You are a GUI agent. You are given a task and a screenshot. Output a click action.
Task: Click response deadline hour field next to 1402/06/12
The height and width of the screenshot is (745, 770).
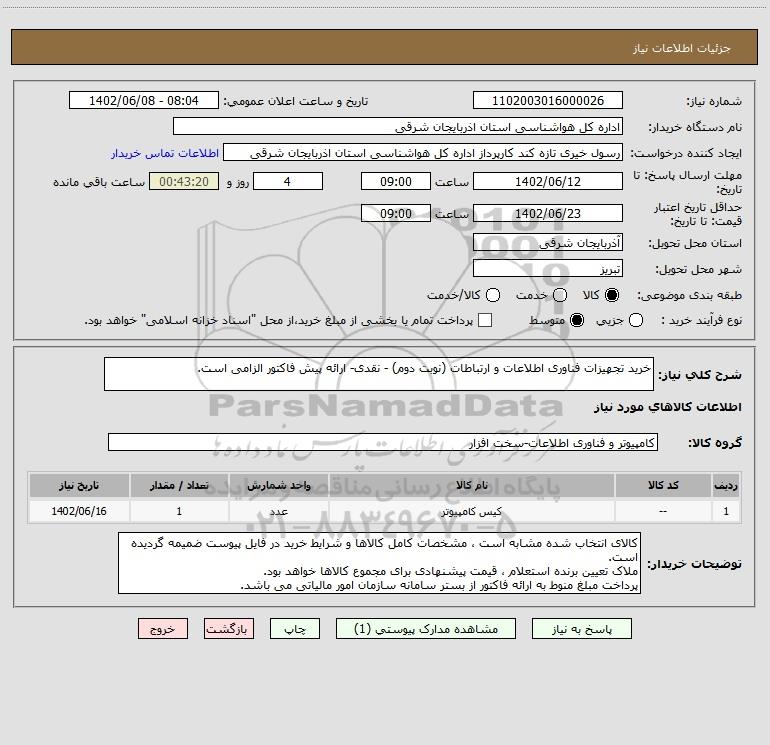(x=396, y=181)
